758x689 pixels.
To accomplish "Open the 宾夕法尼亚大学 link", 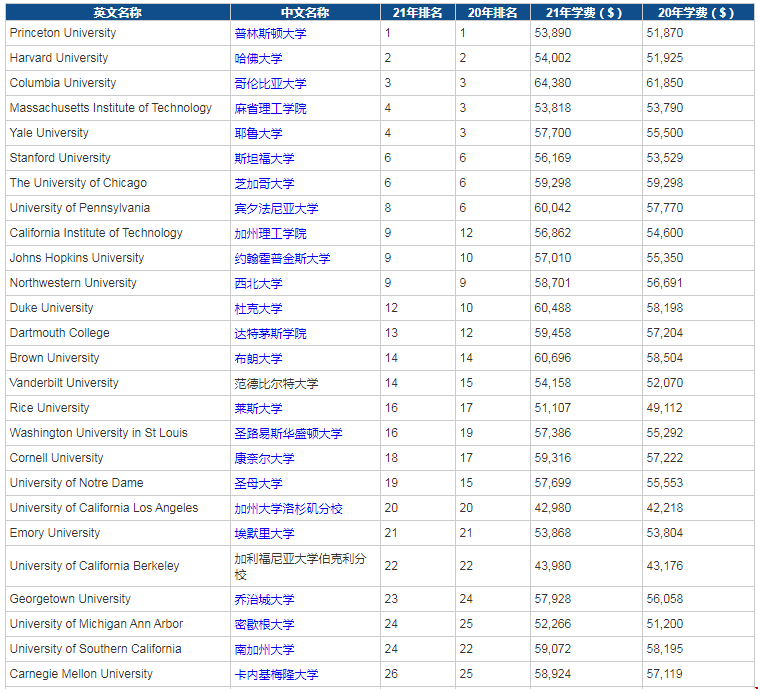I will point(277,208).
